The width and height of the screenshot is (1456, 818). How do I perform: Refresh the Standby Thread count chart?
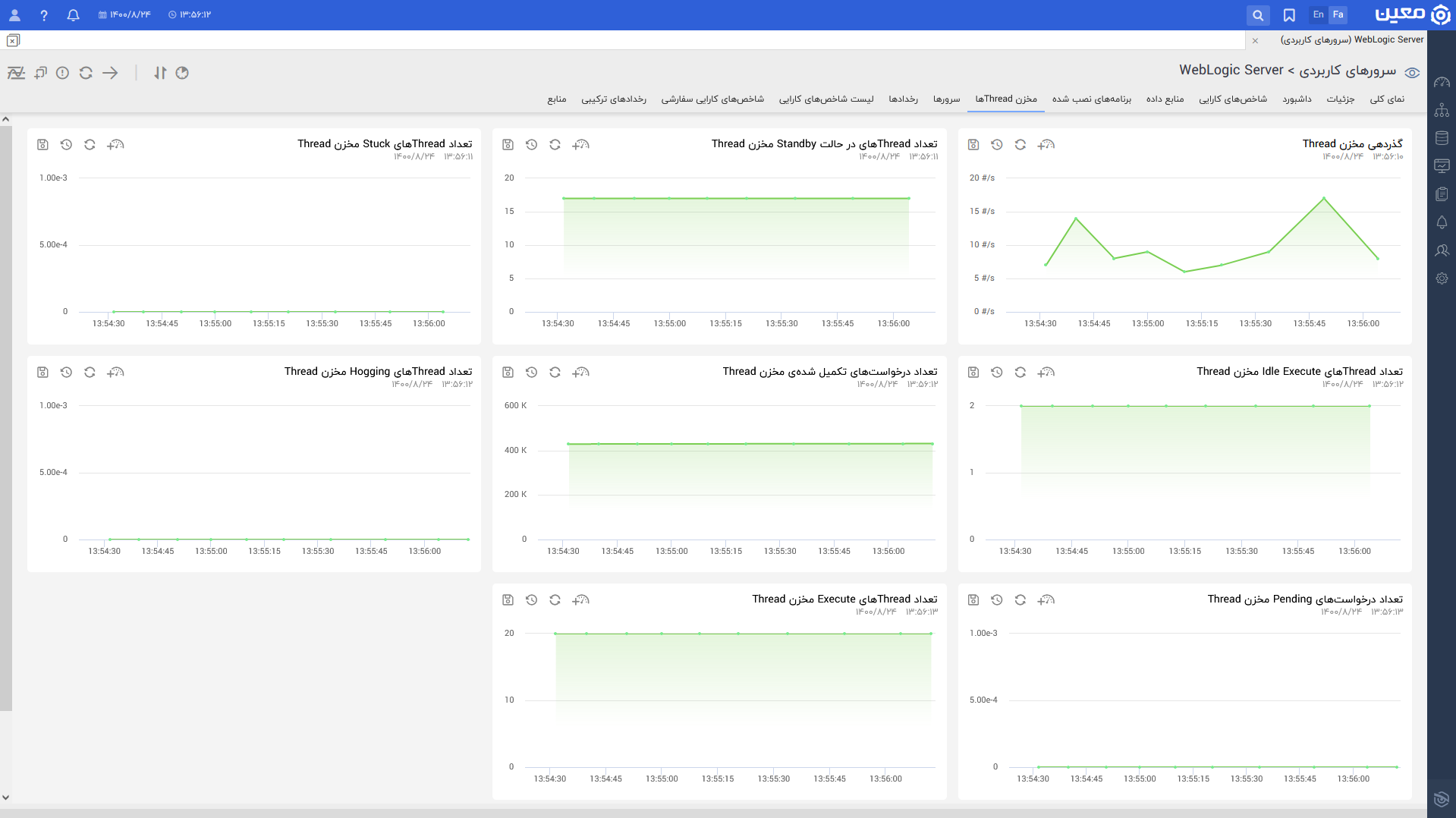[x=555, y=145]
